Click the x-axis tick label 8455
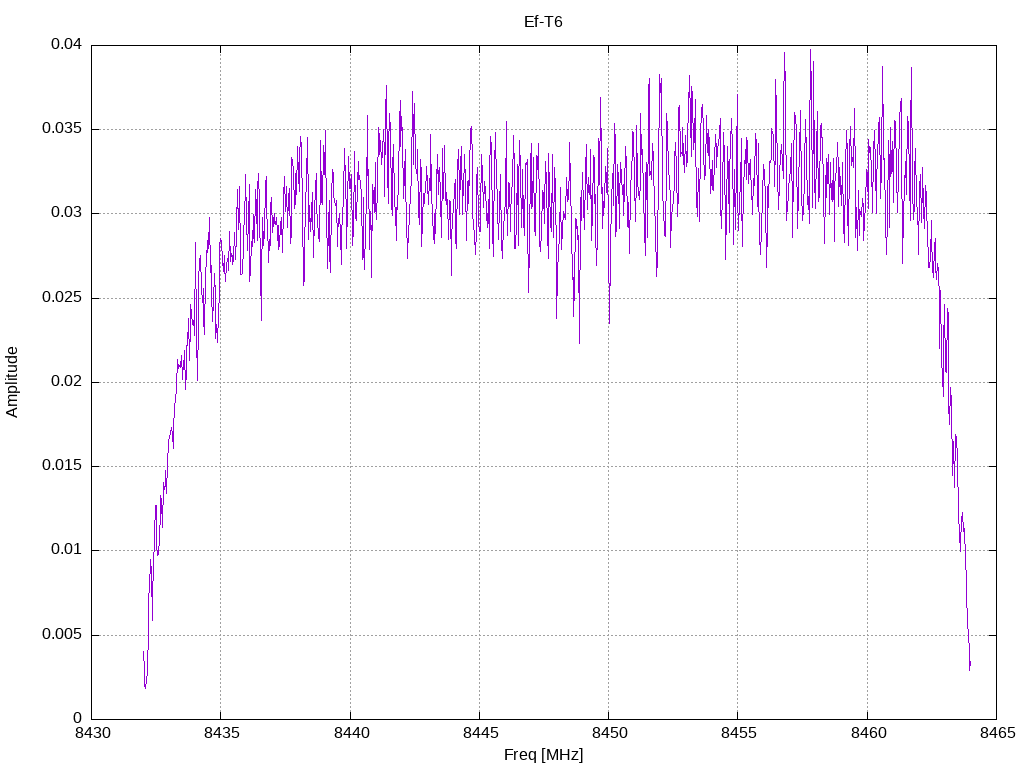This screenshot has width=1024, height=768. tap(738, 733)
